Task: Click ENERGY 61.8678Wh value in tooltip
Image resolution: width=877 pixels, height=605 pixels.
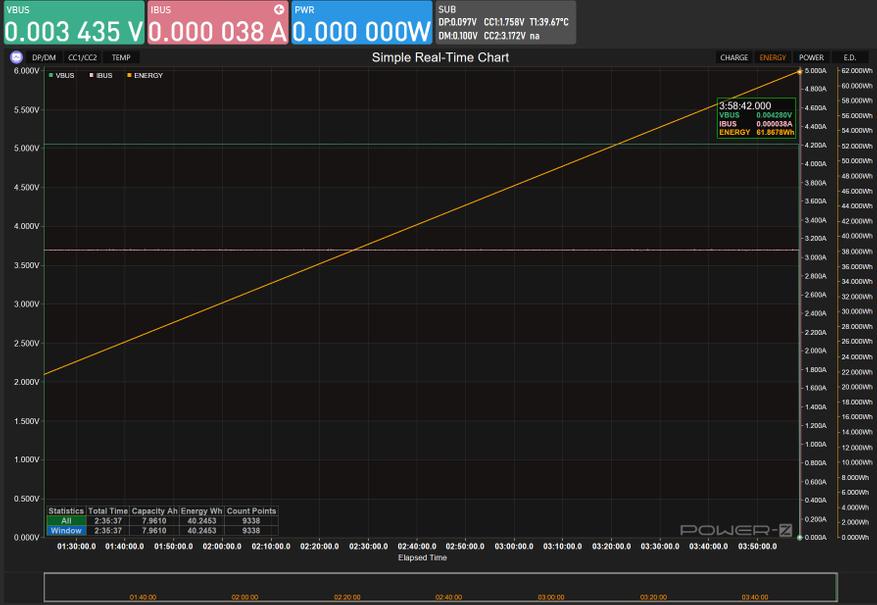Action: tap(775, 133)
